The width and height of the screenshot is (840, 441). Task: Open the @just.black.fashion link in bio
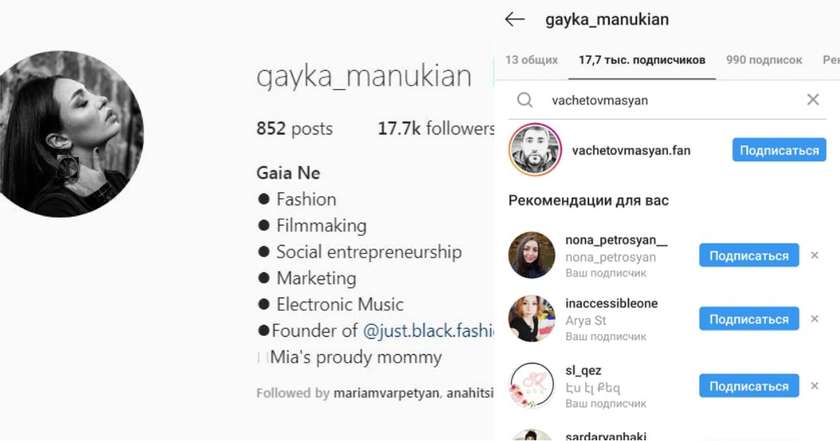click(428, 331)
